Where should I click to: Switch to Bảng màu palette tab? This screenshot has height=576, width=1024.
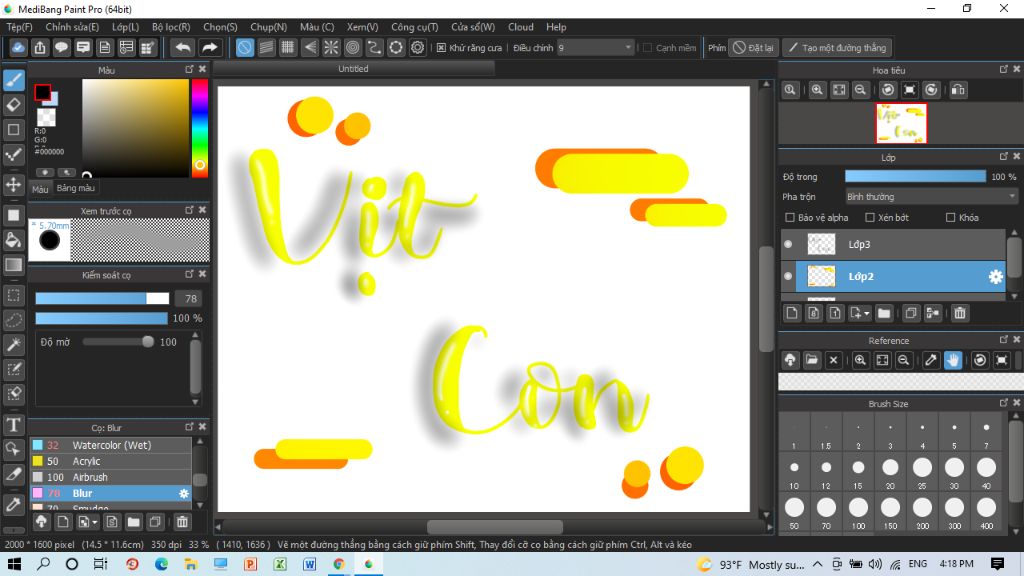[76, 188]
